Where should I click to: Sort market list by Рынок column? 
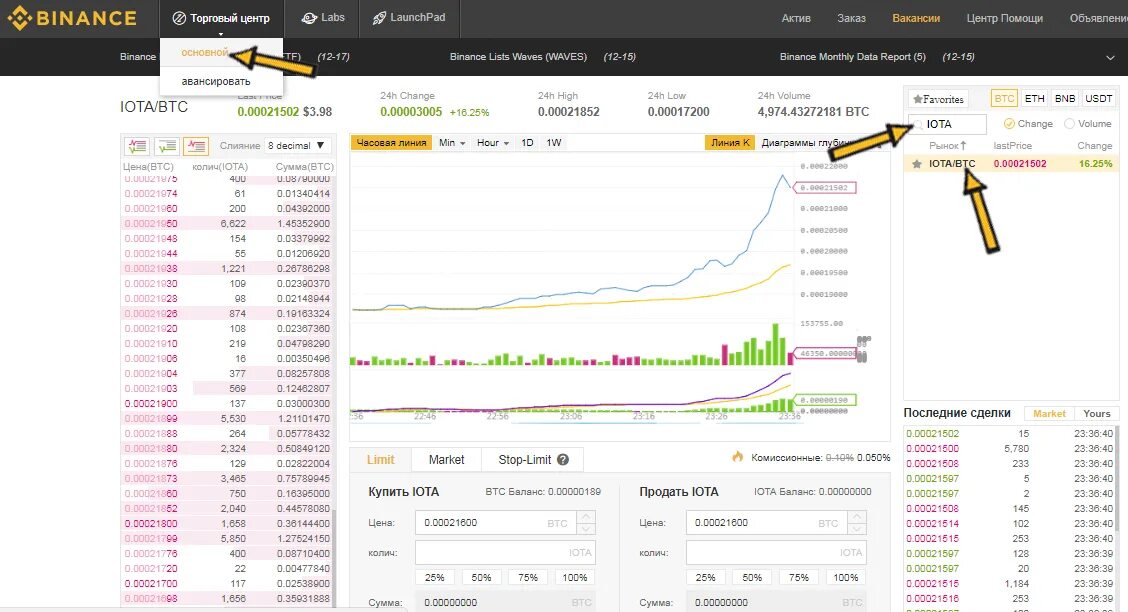pos(947,145)
